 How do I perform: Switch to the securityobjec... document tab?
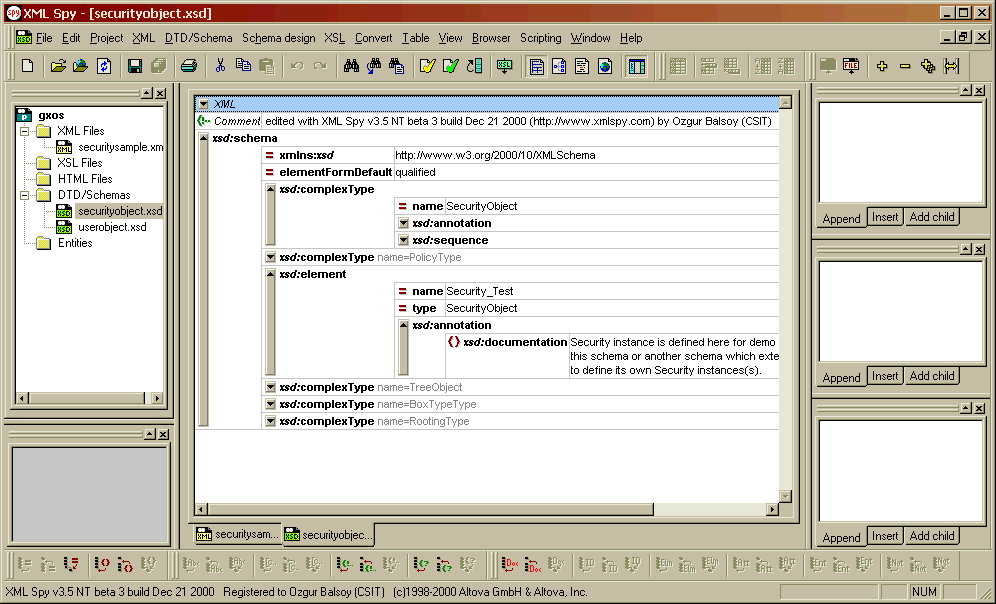click(329, 535)
